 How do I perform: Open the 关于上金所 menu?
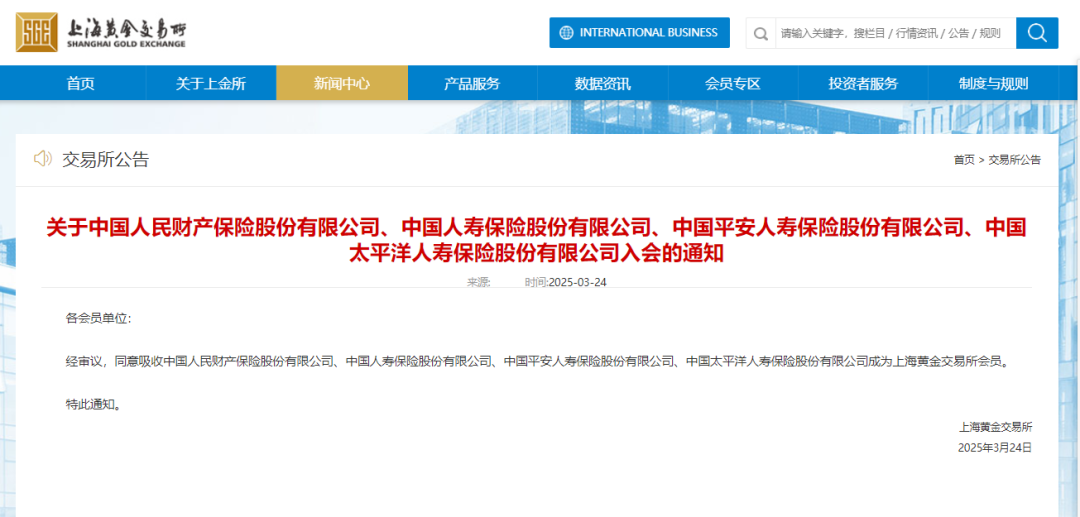click(x=210, y=83)
